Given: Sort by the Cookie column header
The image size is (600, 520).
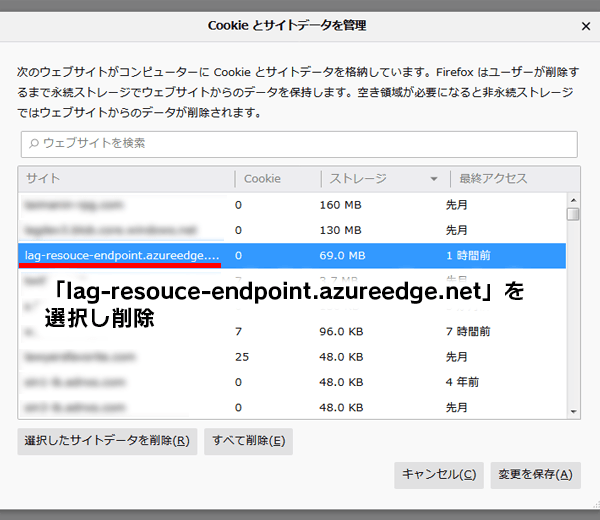Looking at the screenshot, I should click(x=278, y=179).
